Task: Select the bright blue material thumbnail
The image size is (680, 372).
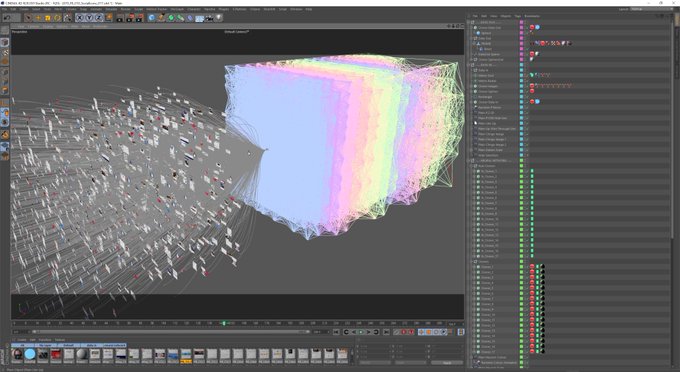Action: (x=30, y=354)
